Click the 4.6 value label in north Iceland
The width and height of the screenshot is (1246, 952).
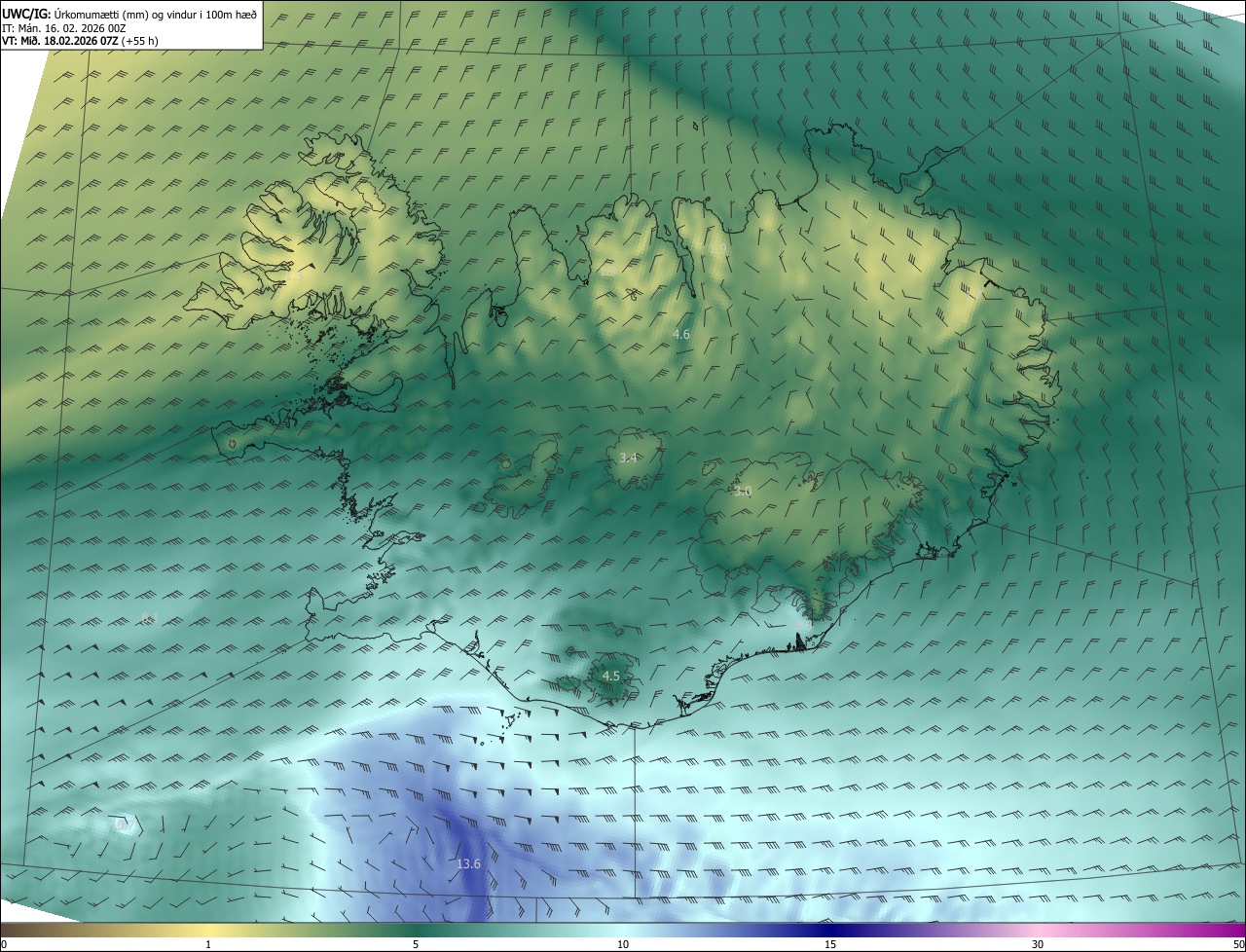tap(681, 334)
